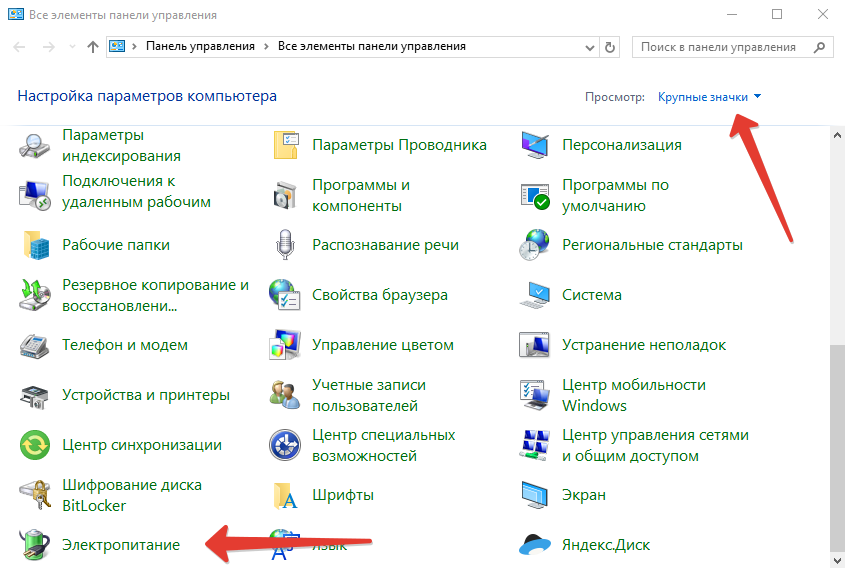845x568 pixels.
Task: Click the Центр специальных возможностей icon
Action: 285,445
